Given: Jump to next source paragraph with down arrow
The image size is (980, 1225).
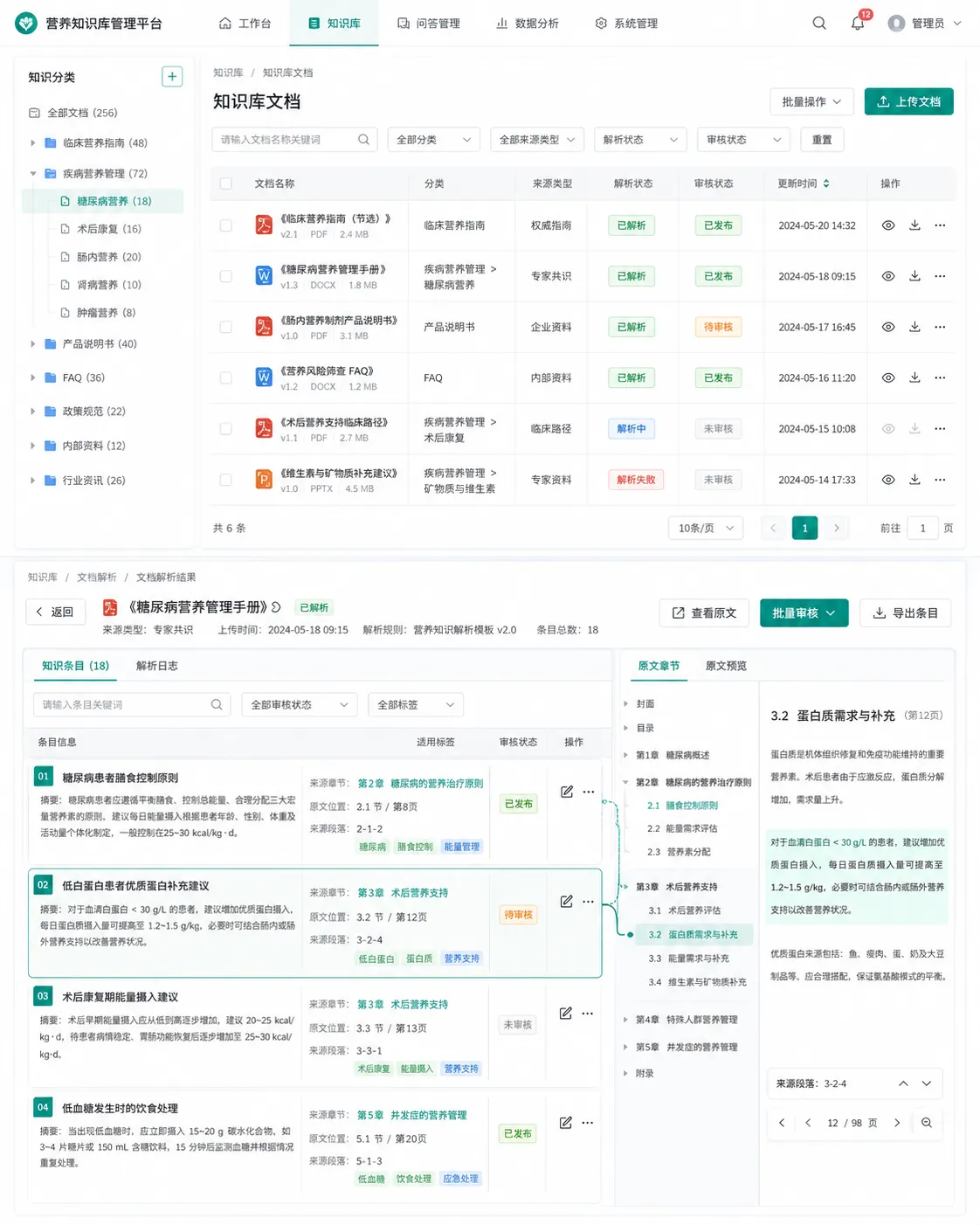Looking at the screenshot, I should 927,1083.
